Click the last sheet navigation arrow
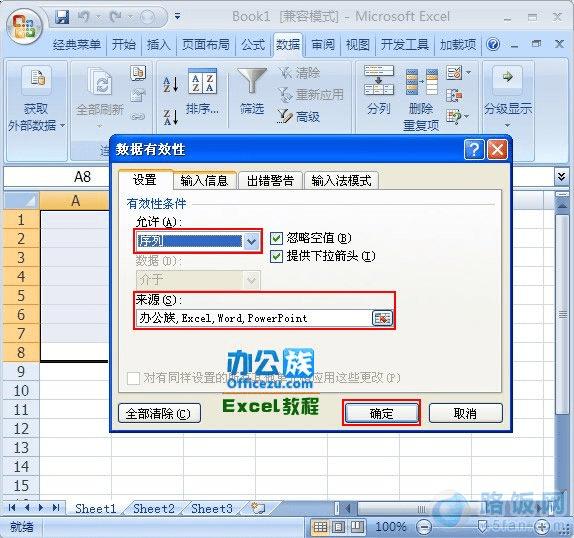This screenshot has width=574, height=538. tap(56, 508)
